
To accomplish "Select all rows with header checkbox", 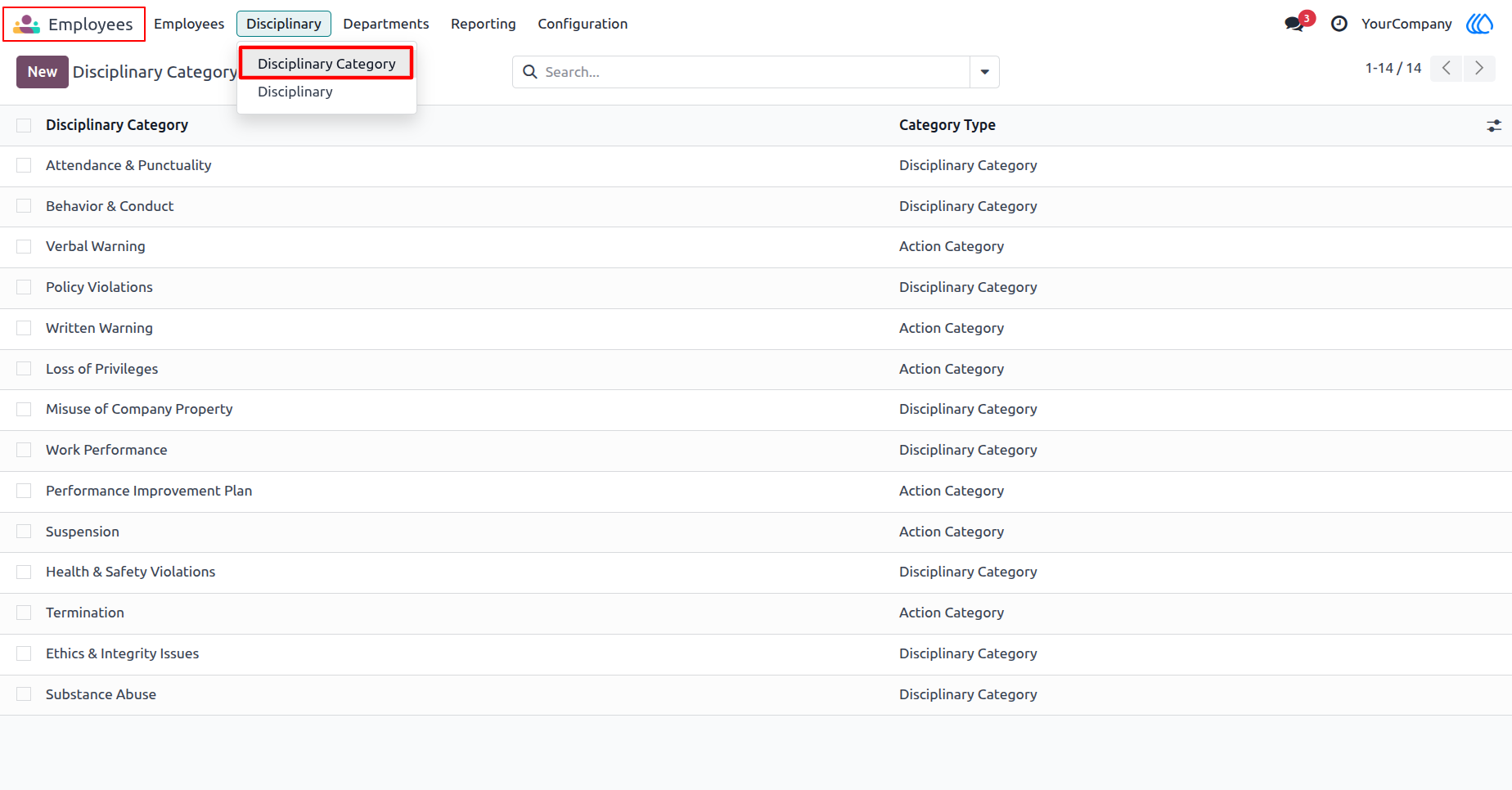I will tap(24, 125).
